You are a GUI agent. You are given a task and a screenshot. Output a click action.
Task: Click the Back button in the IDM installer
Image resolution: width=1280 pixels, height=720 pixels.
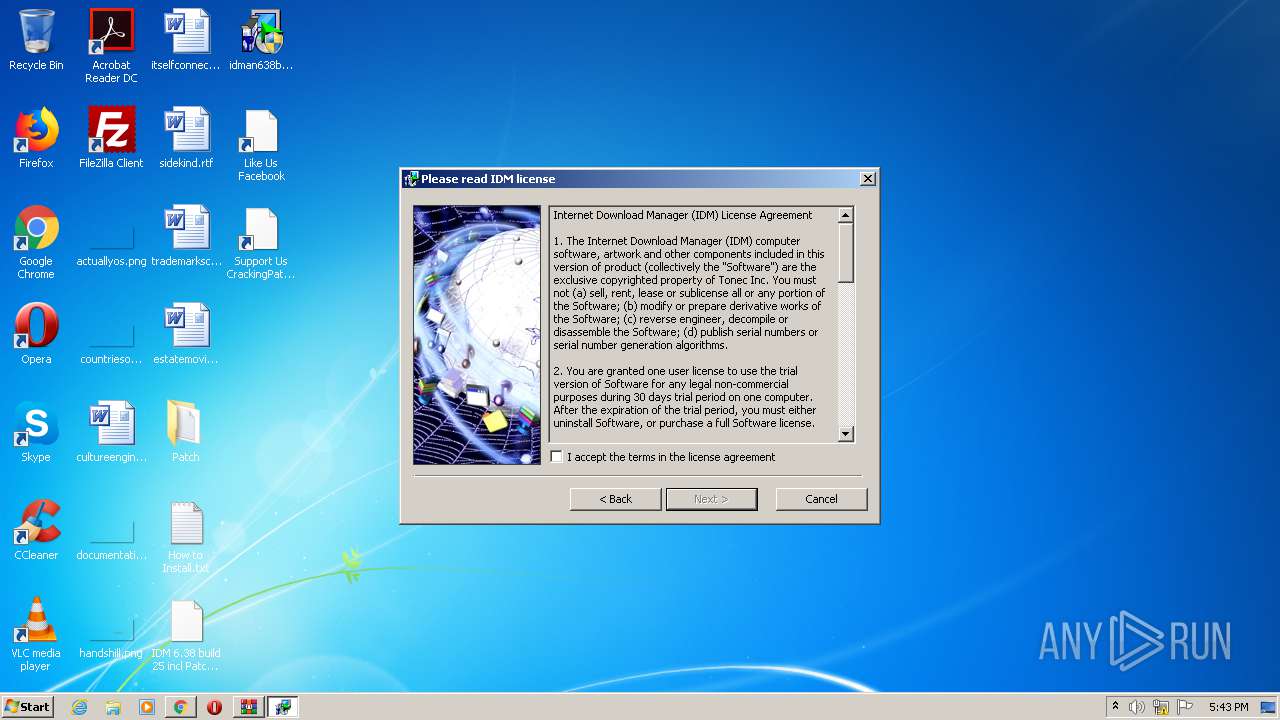point(615,499)
